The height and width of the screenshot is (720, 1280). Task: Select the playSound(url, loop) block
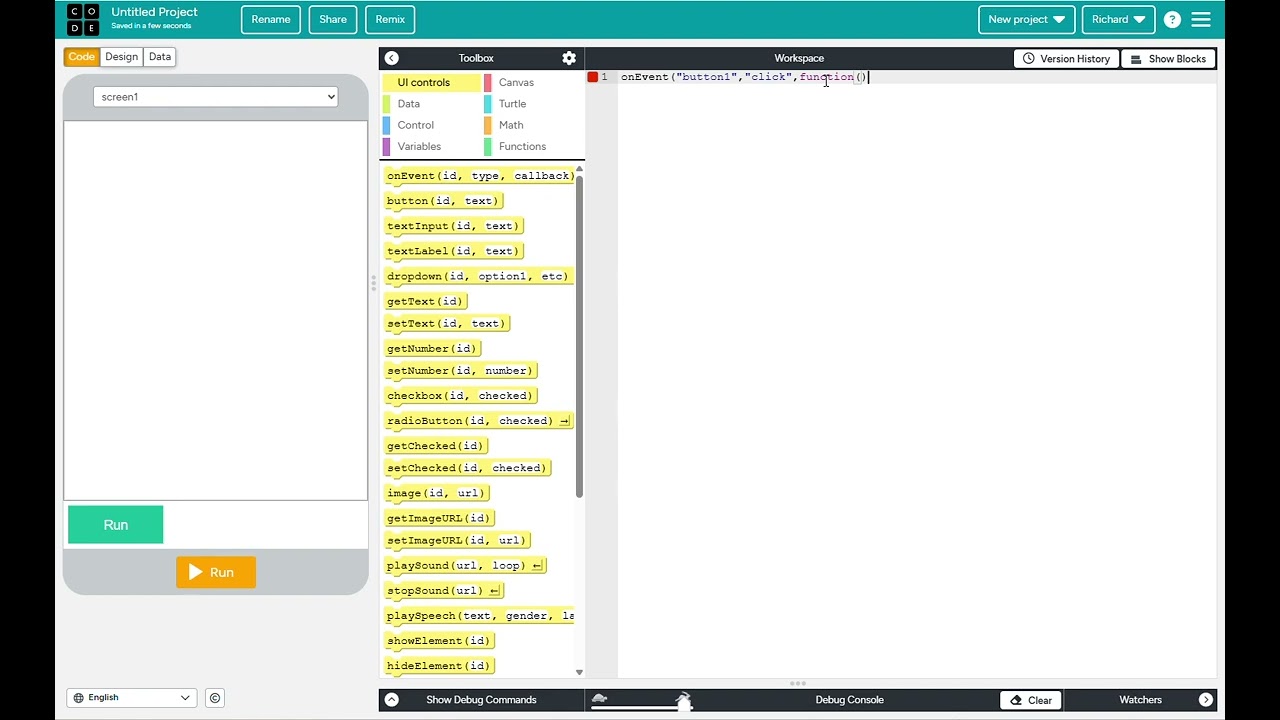464,566
